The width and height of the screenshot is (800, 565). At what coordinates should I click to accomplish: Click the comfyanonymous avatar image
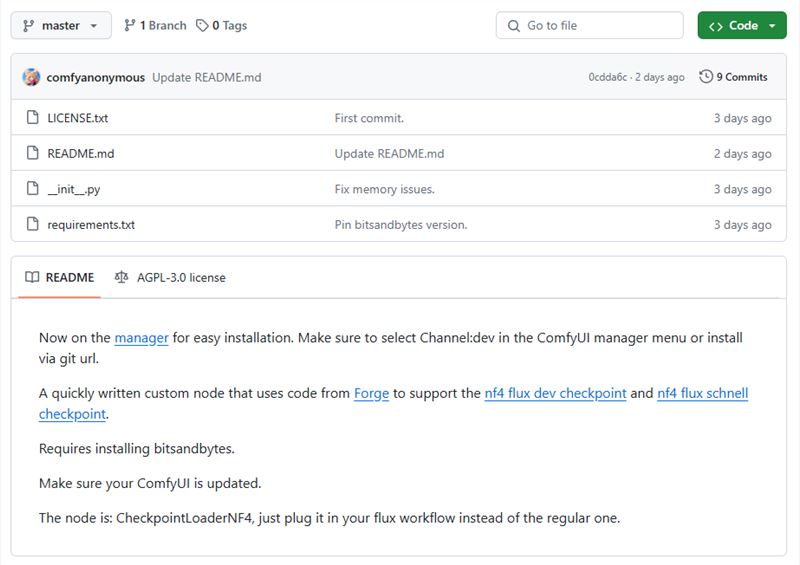pos(31,77)
